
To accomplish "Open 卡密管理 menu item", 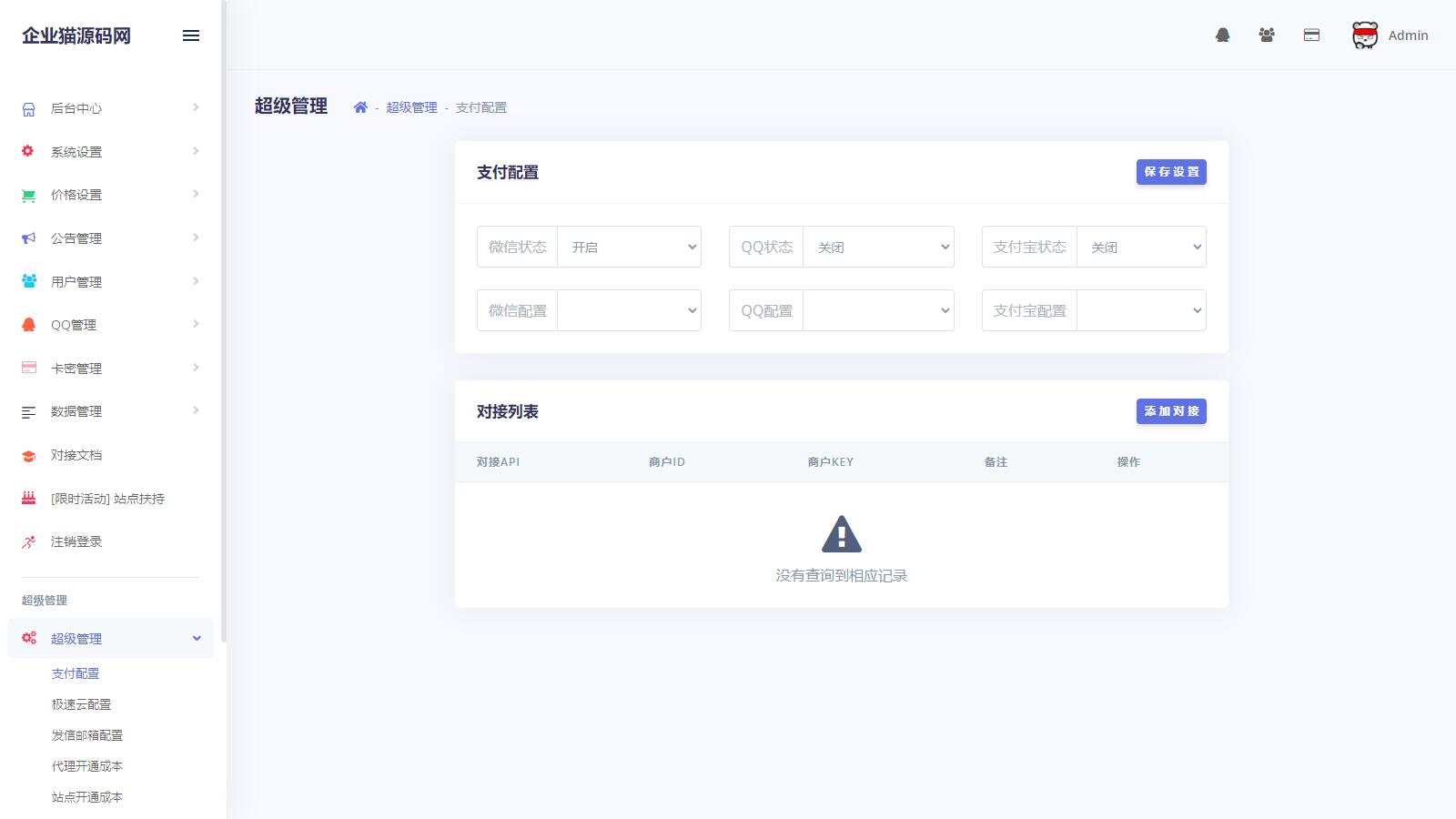I will click(x=110, y=369).
